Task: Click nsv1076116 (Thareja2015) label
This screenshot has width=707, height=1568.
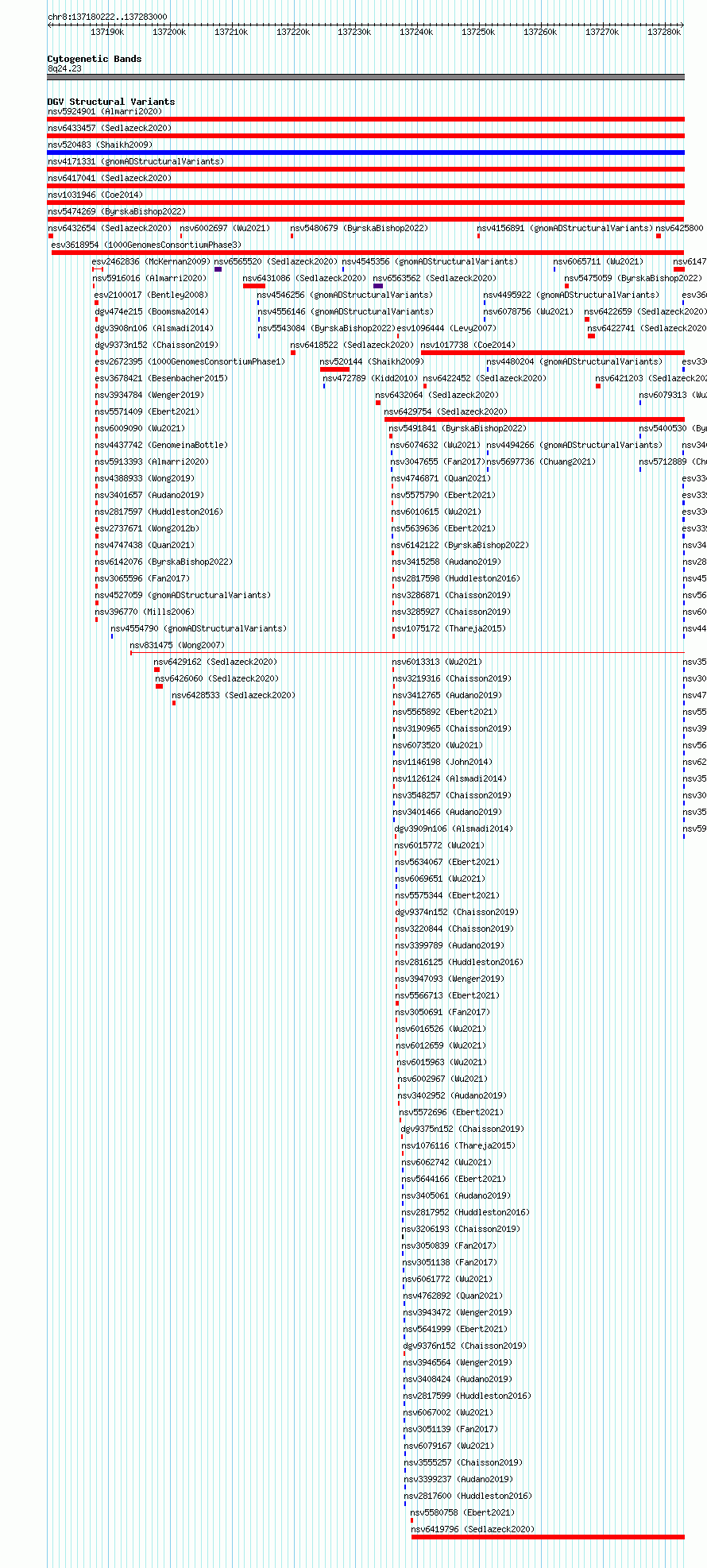Action: [x=458, y=1145]
